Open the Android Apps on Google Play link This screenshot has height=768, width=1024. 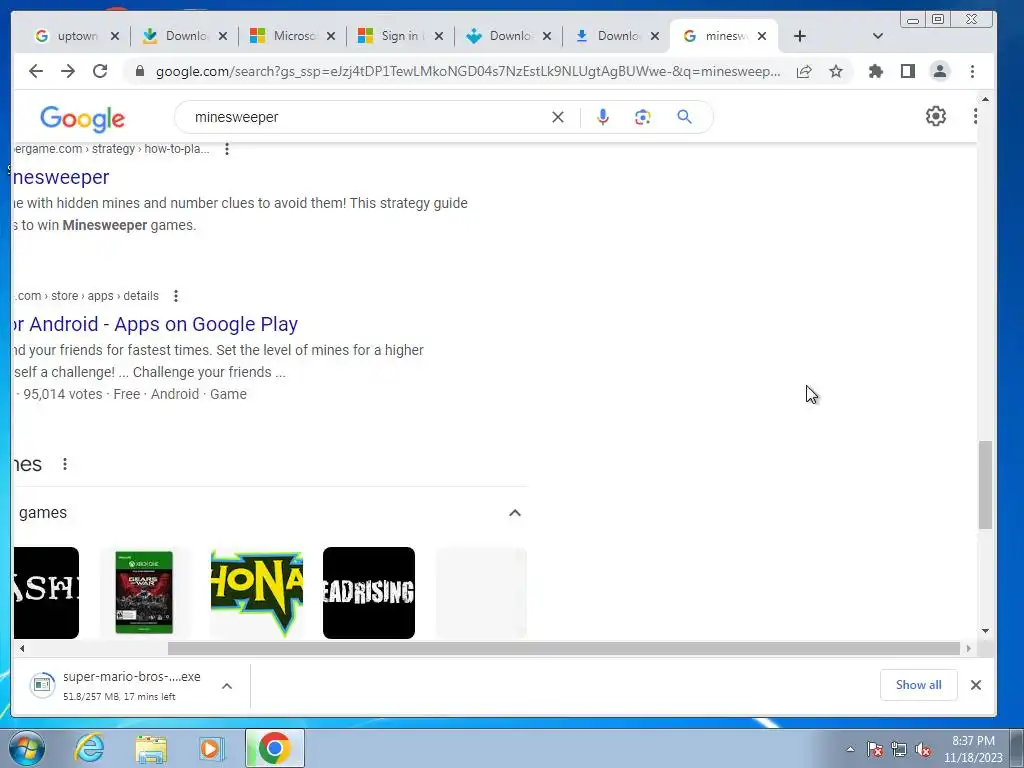(155, 324)
